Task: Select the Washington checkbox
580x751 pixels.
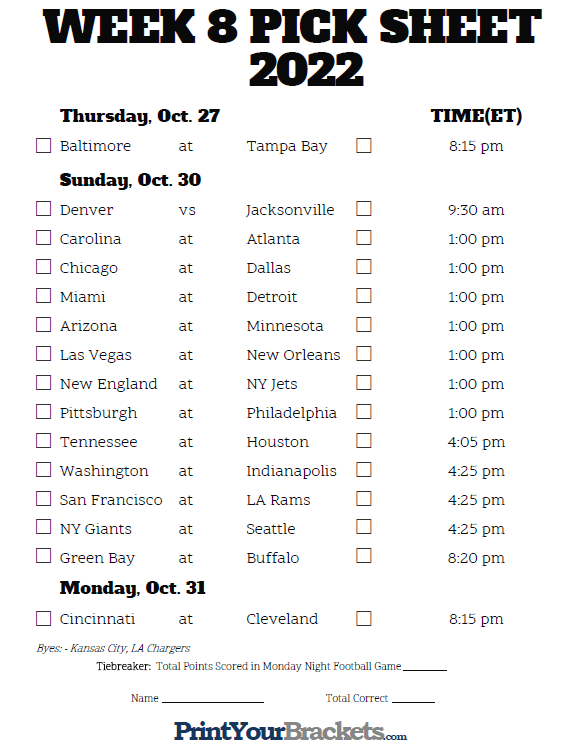Action: [44, 470]
